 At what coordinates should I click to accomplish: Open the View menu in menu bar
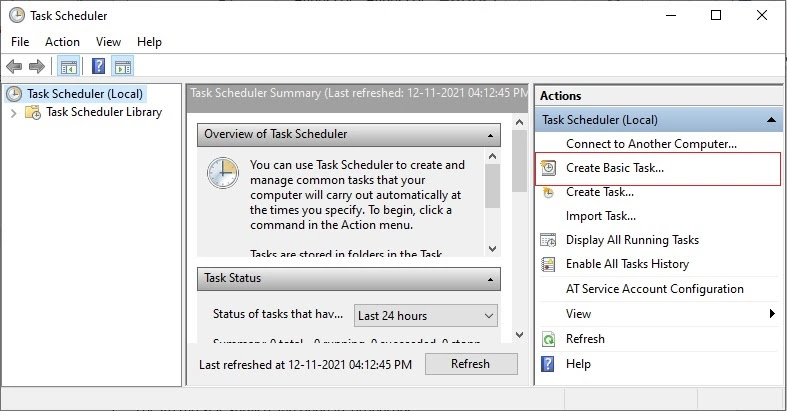108,42
